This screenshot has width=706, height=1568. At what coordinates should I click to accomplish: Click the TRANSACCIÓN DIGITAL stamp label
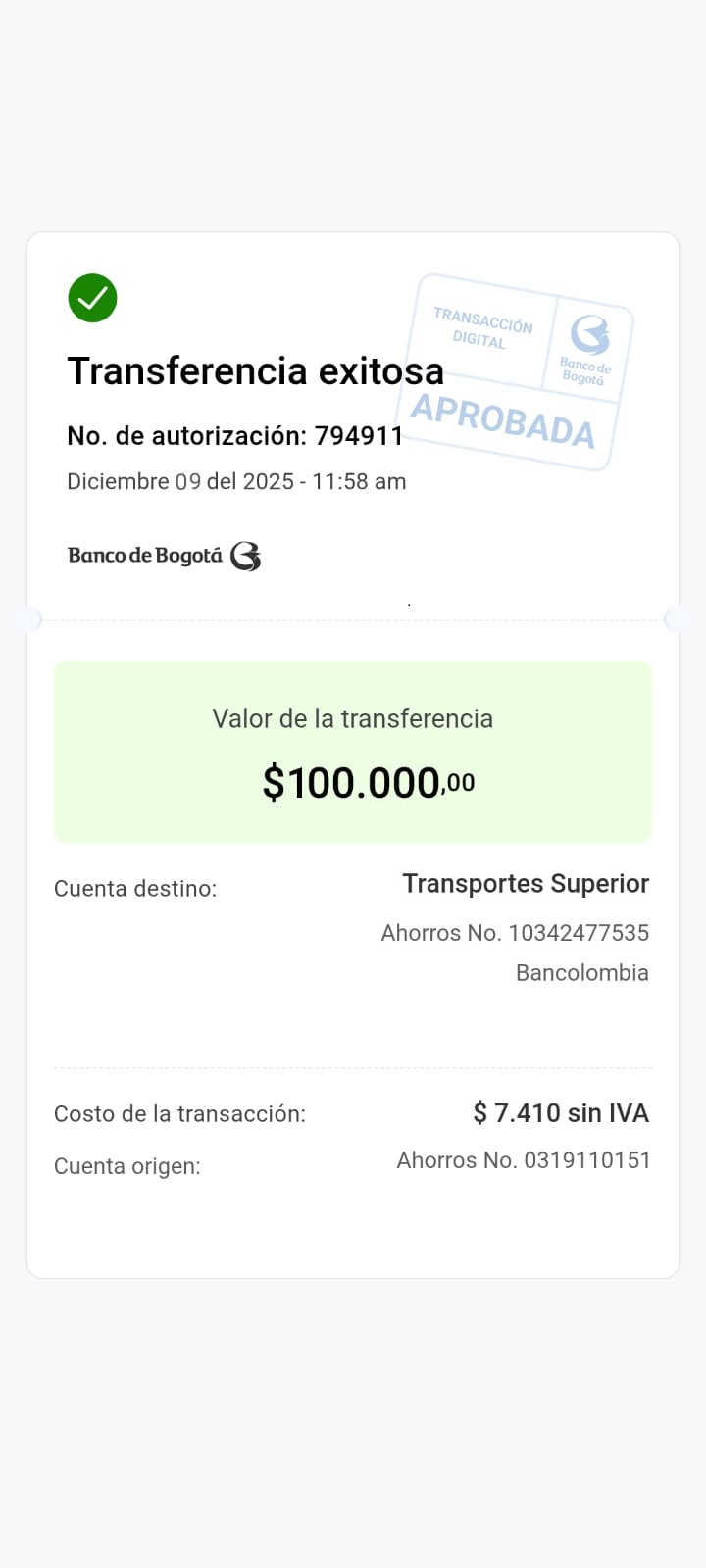(481, 328)
